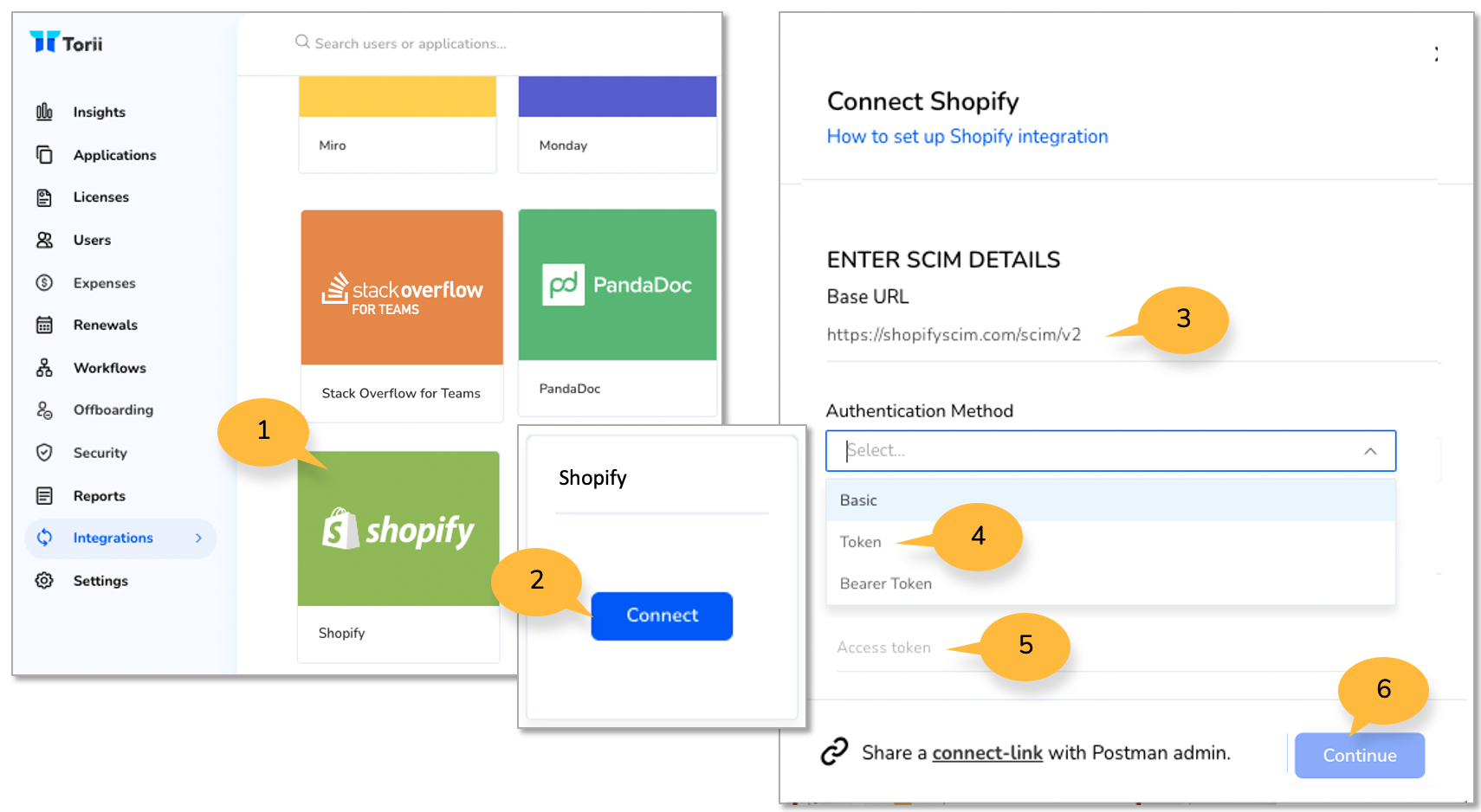1481x812 pixels.
Task: Select the PandaDoc integration tile
Action: click(618, 313)
